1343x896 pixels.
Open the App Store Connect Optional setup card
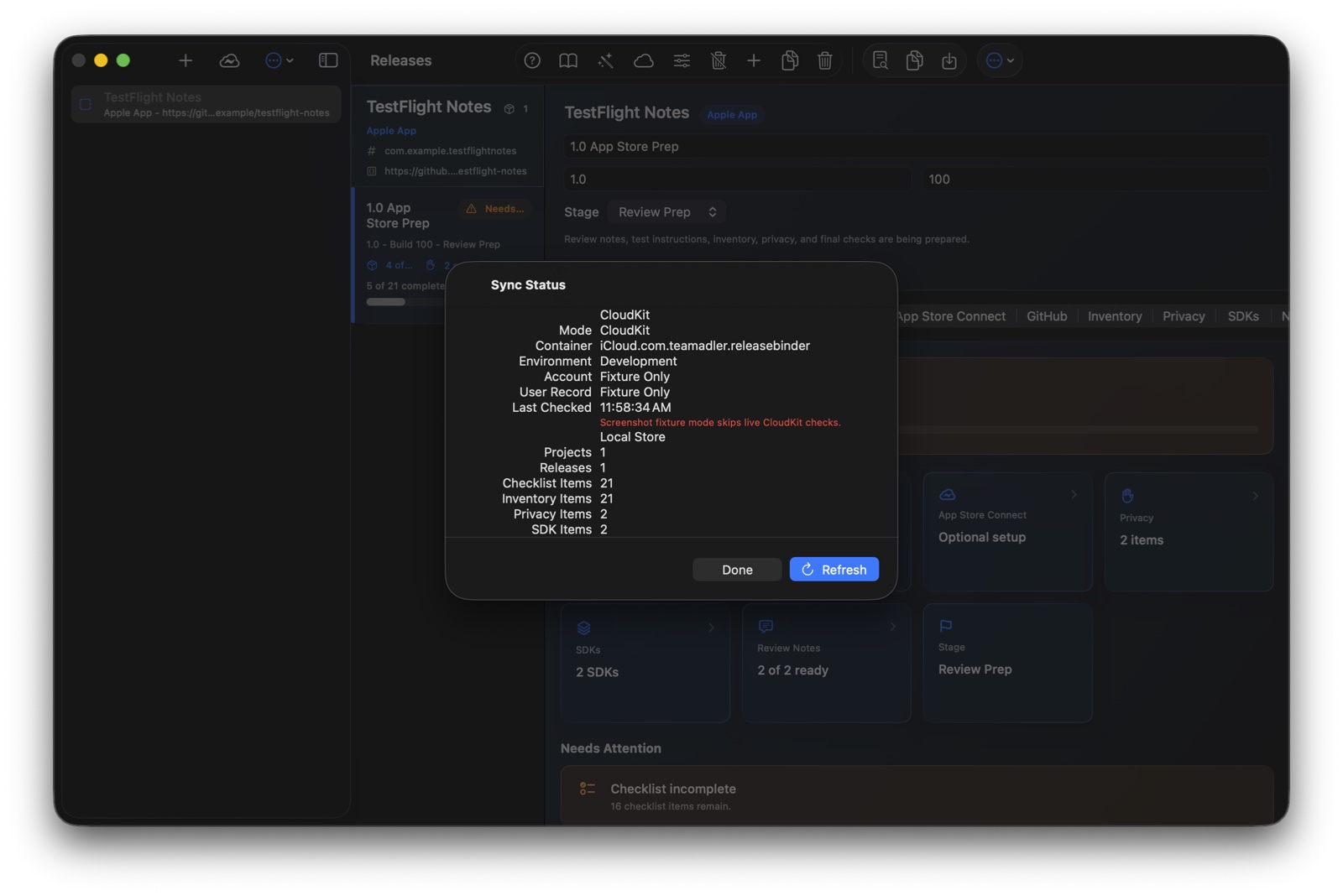[x=1007, y=532]
